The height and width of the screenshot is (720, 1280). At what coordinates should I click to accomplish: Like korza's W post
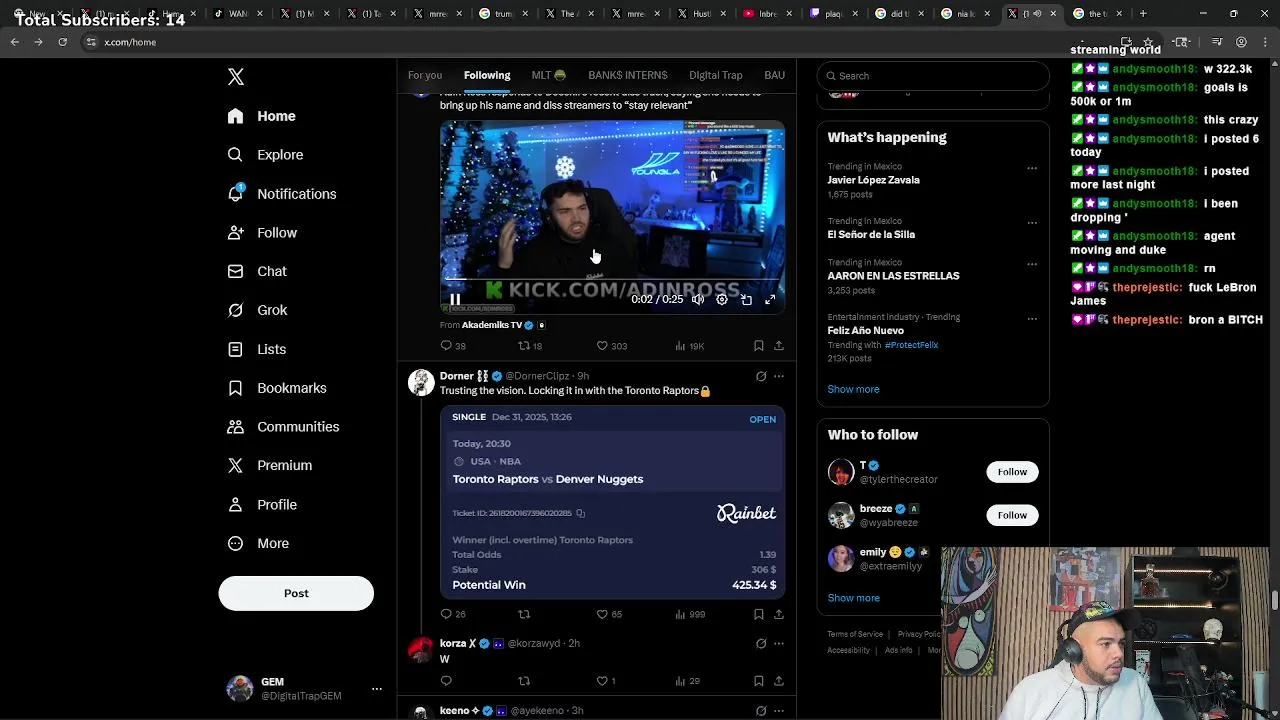click(x=602, y=681)
